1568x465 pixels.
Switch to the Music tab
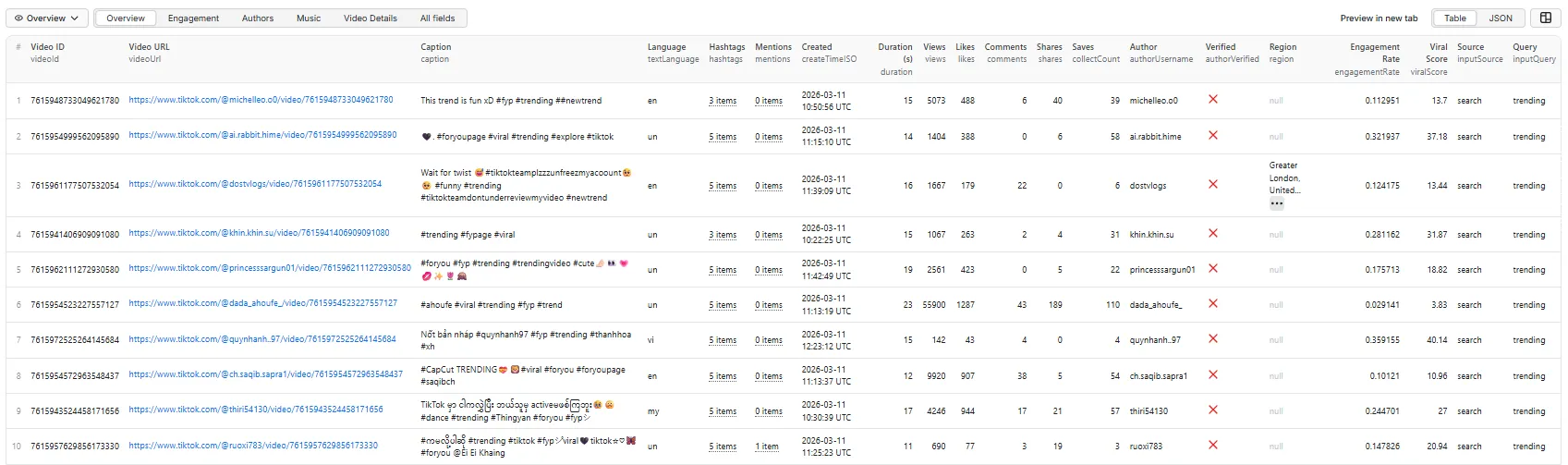pos(309,18)
